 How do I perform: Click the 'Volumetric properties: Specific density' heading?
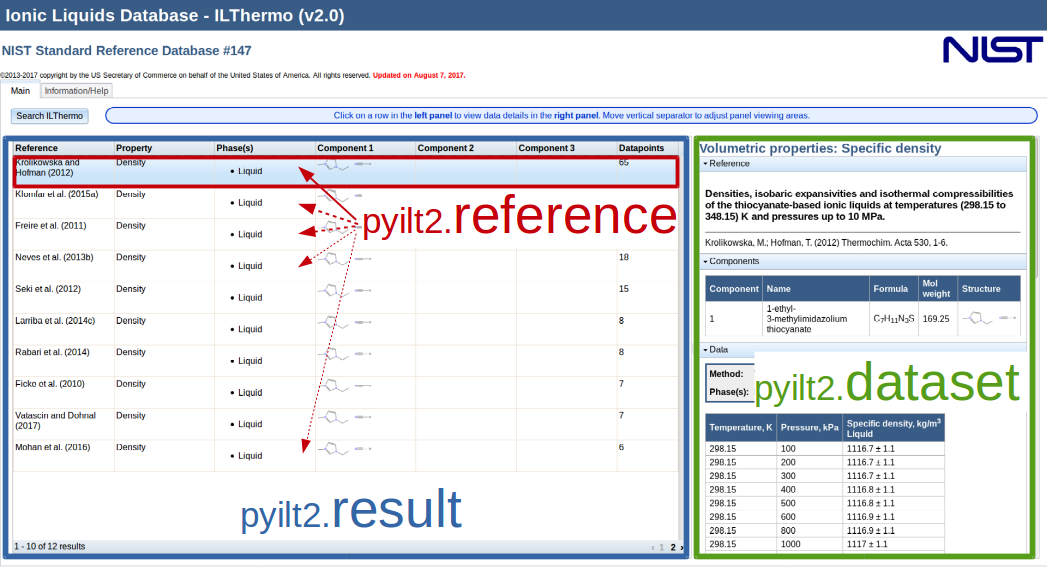(820, 148)
